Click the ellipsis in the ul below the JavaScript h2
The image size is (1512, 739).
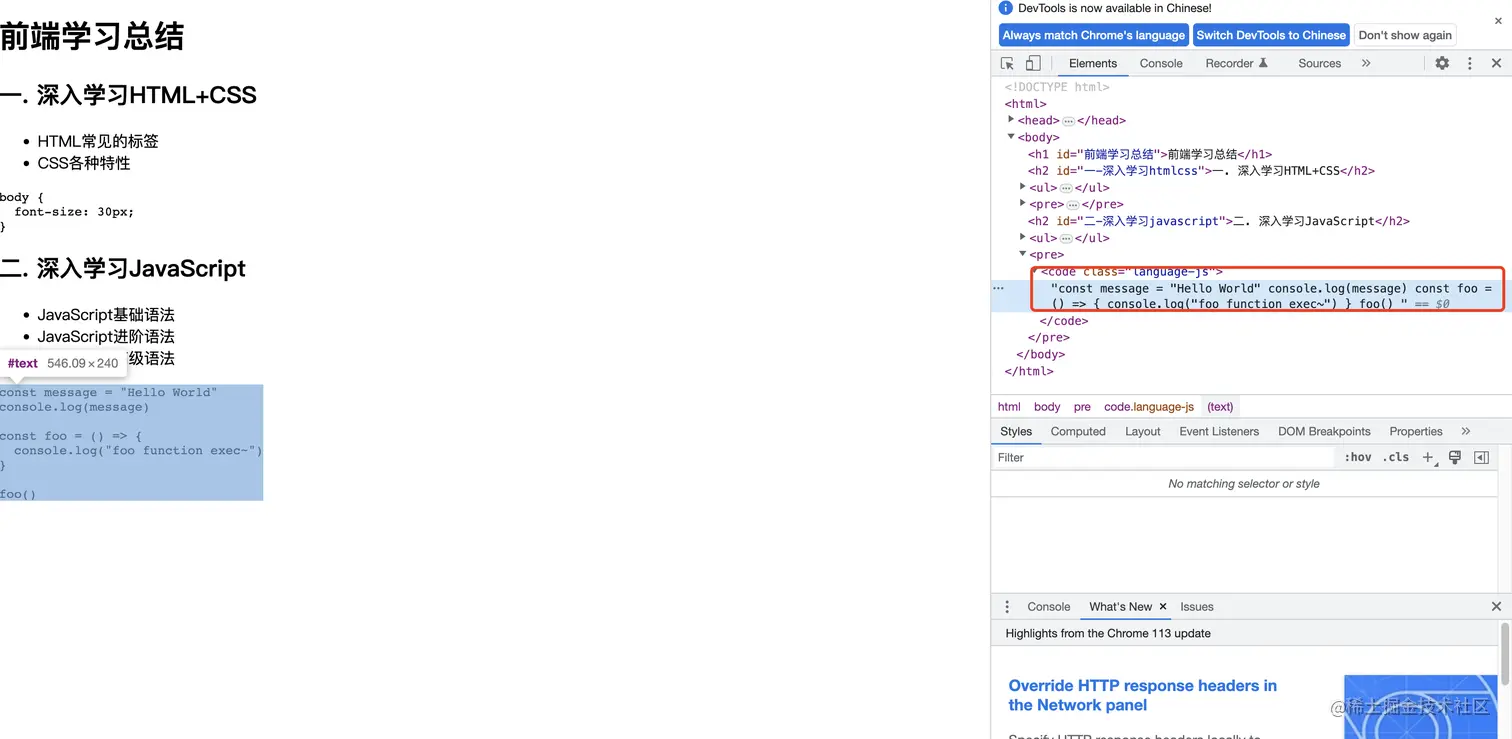click(x=1066, y=239)
